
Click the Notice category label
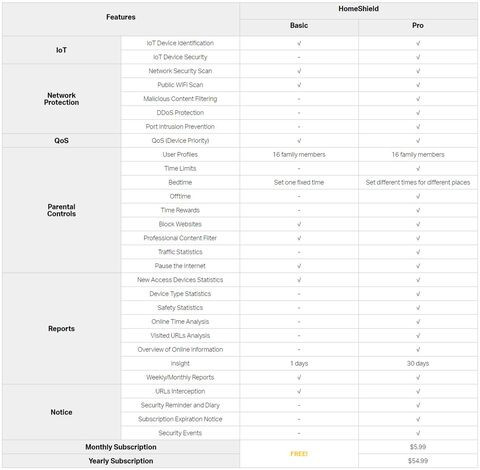(61, 412)
